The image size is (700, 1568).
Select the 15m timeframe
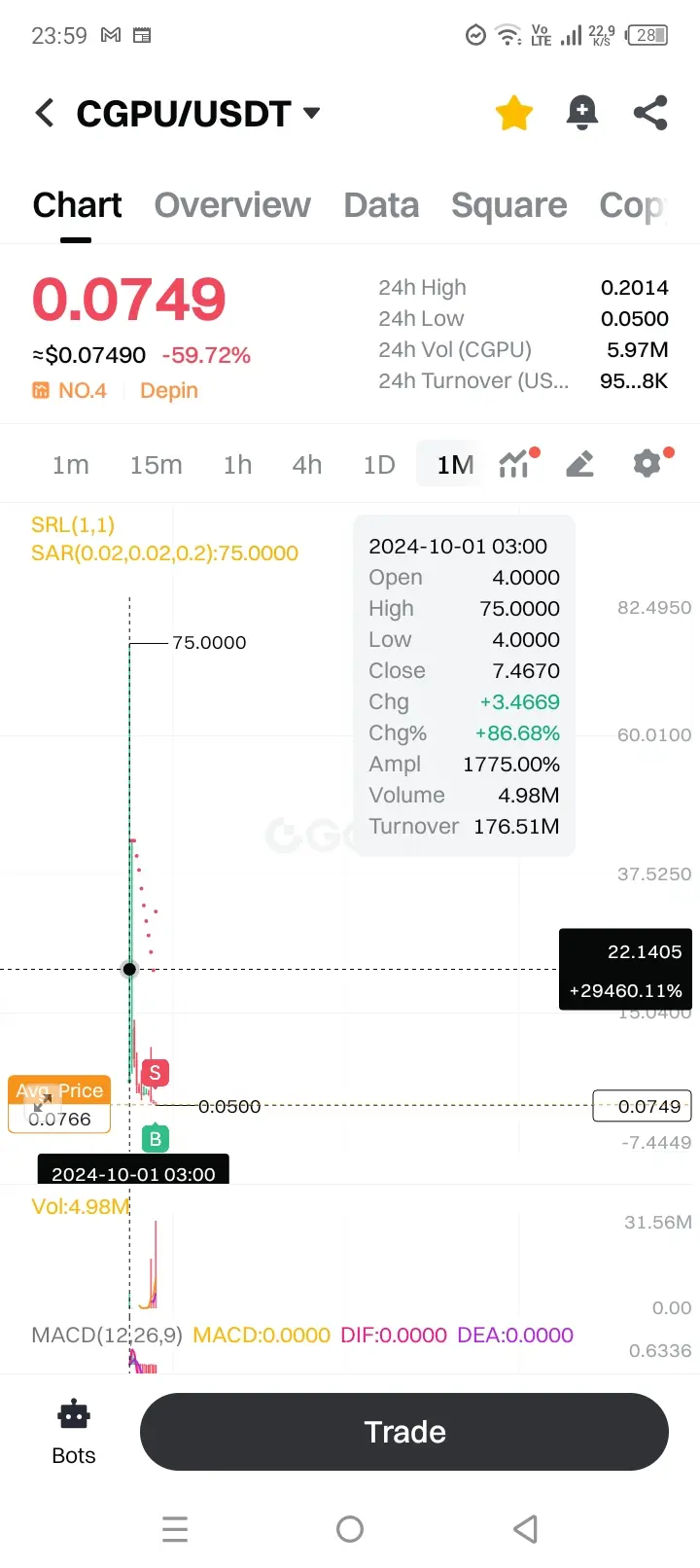point(156,465)
